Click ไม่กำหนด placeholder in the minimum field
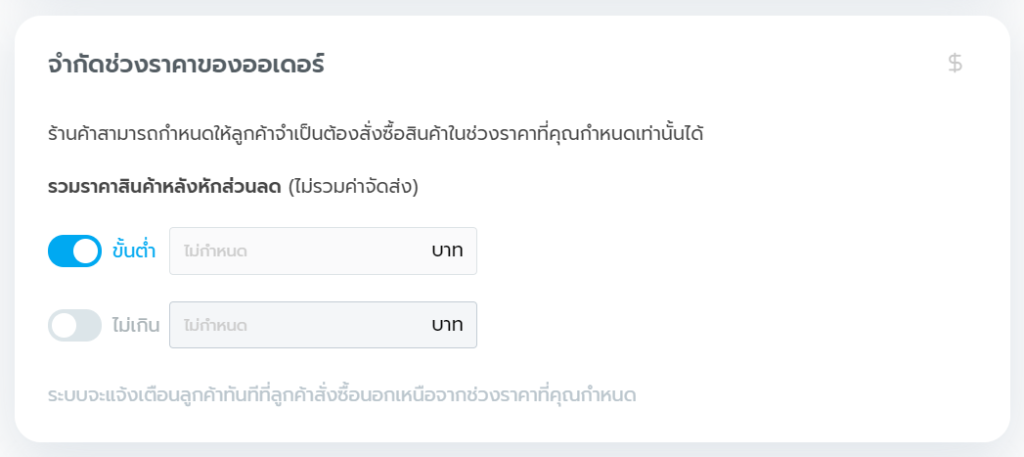 215,251
